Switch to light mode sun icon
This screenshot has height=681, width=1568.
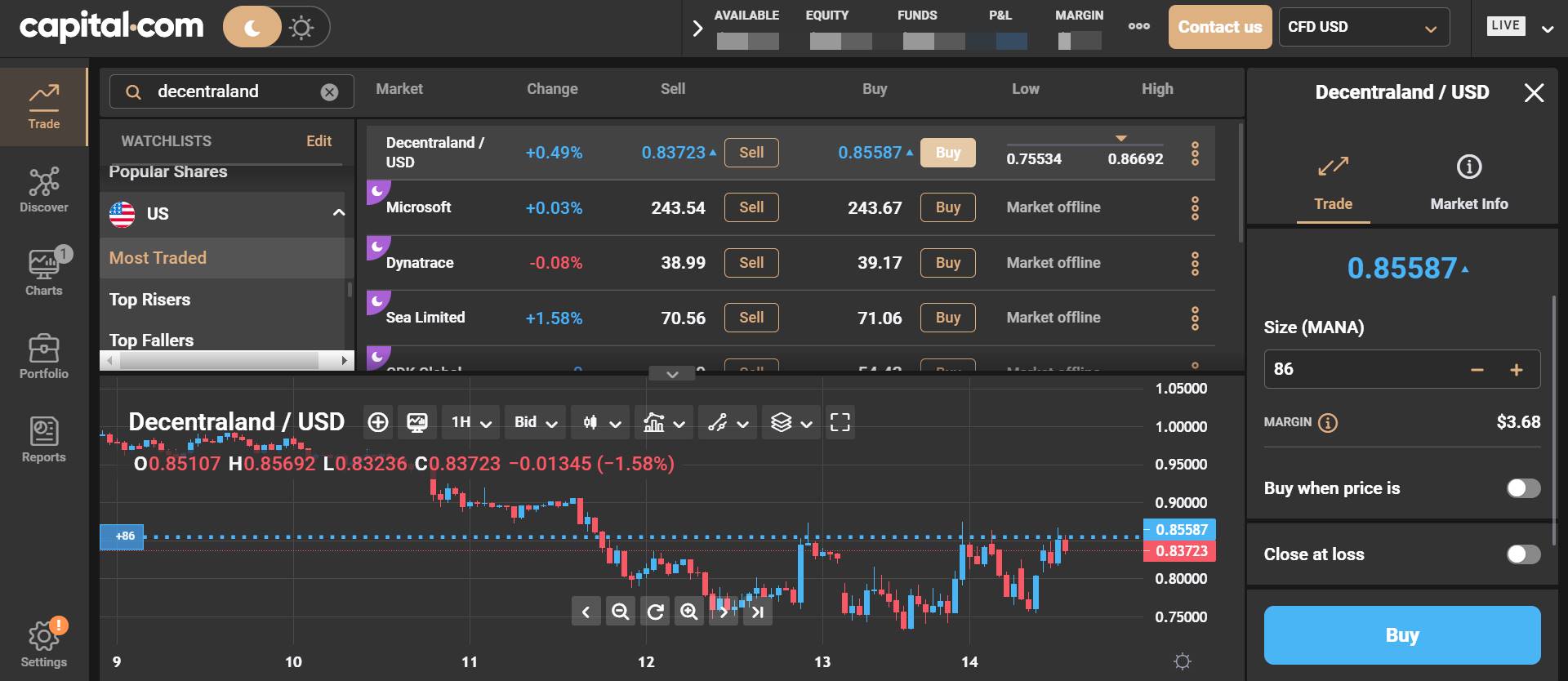point(301,28)
